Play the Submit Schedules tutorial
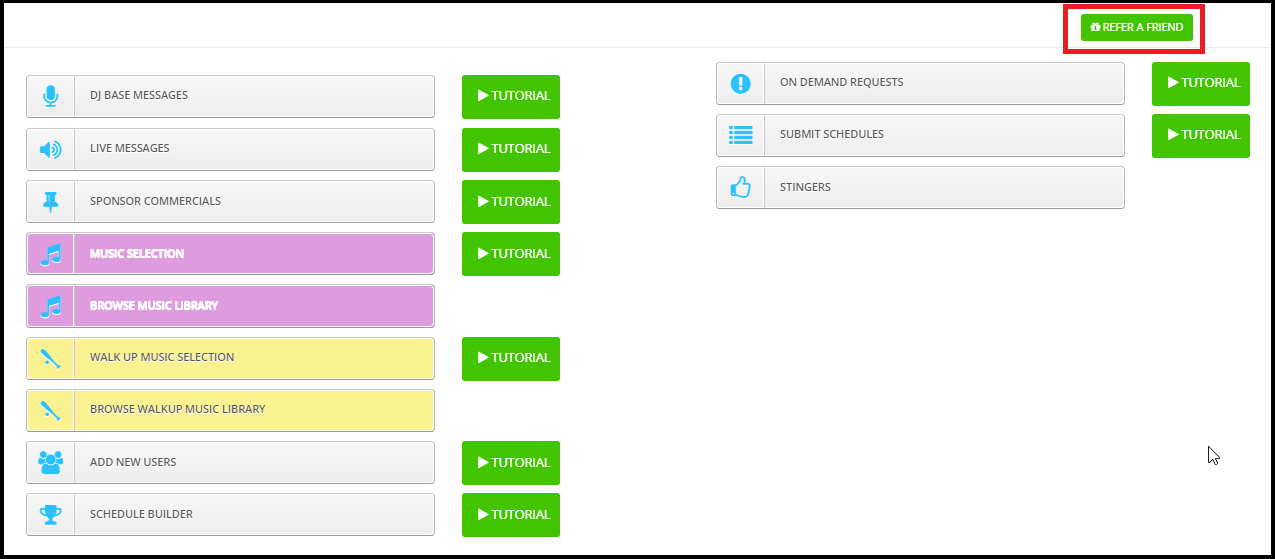The height and width of the screenshot is (559, 1275). (1201, 135)
